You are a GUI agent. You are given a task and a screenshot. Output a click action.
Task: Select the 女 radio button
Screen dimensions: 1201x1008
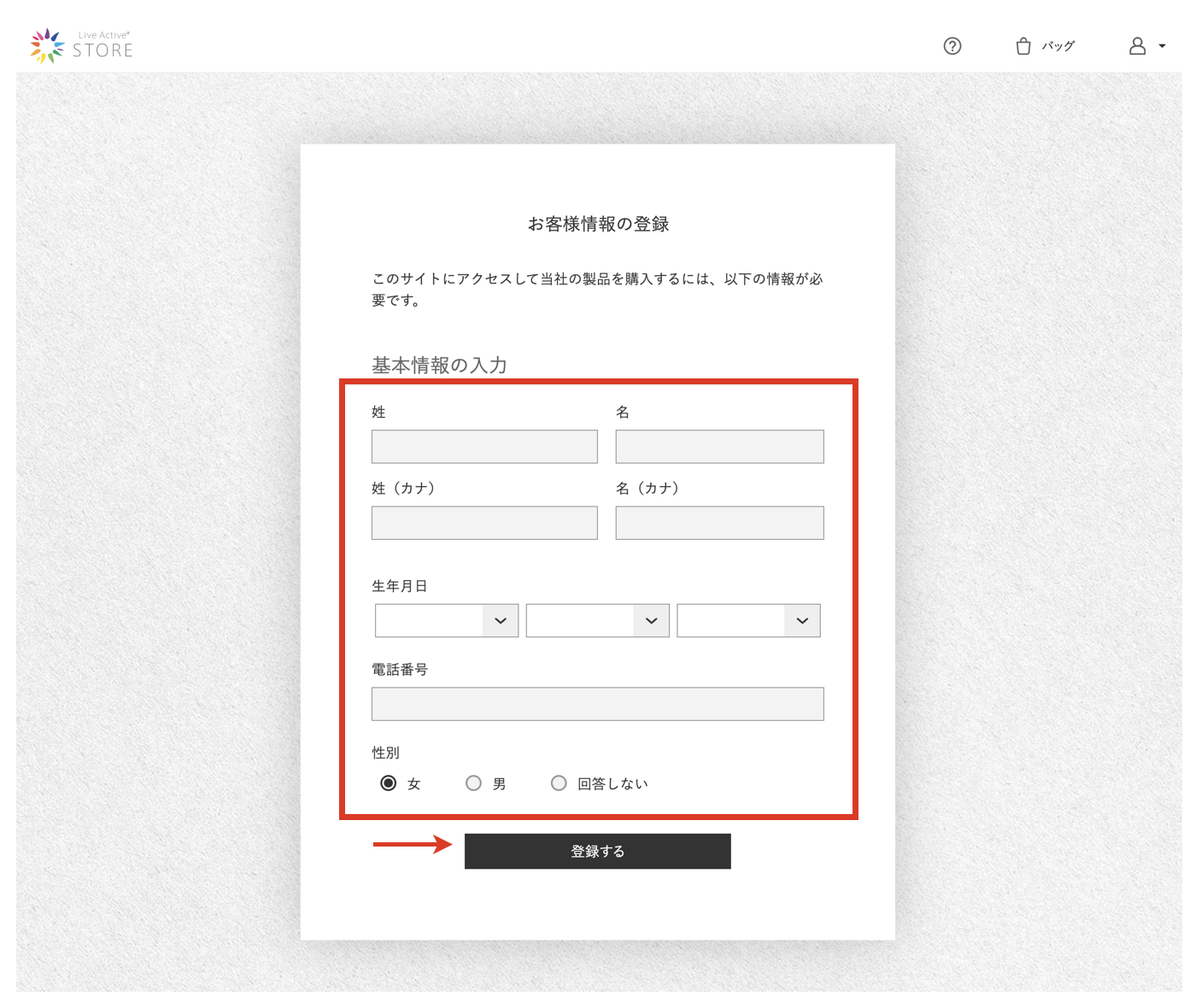point(389,783)
